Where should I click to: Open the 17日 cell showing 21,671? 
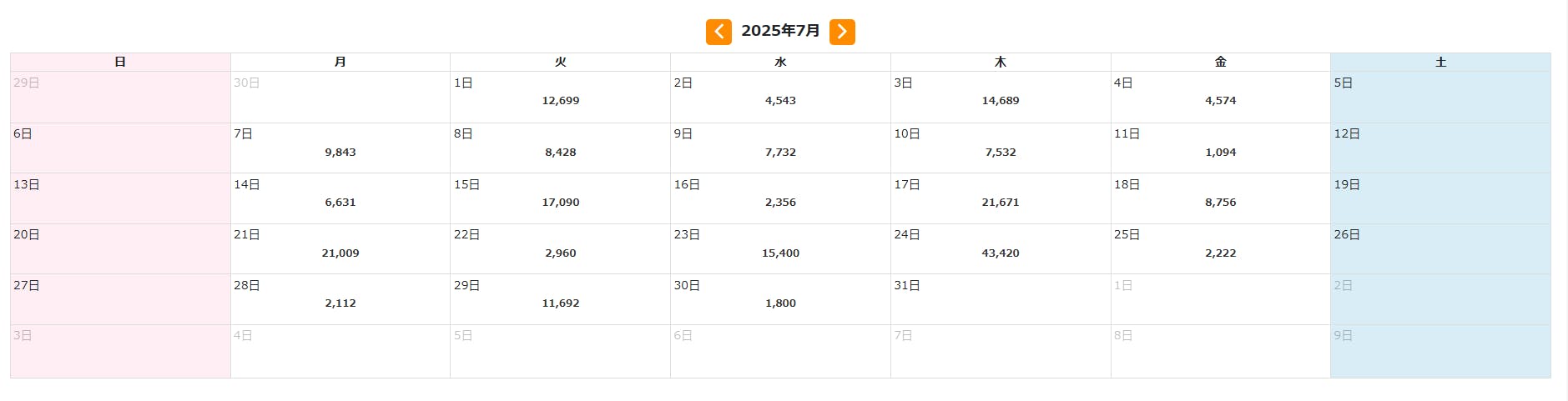click(x=1000, y=203)
